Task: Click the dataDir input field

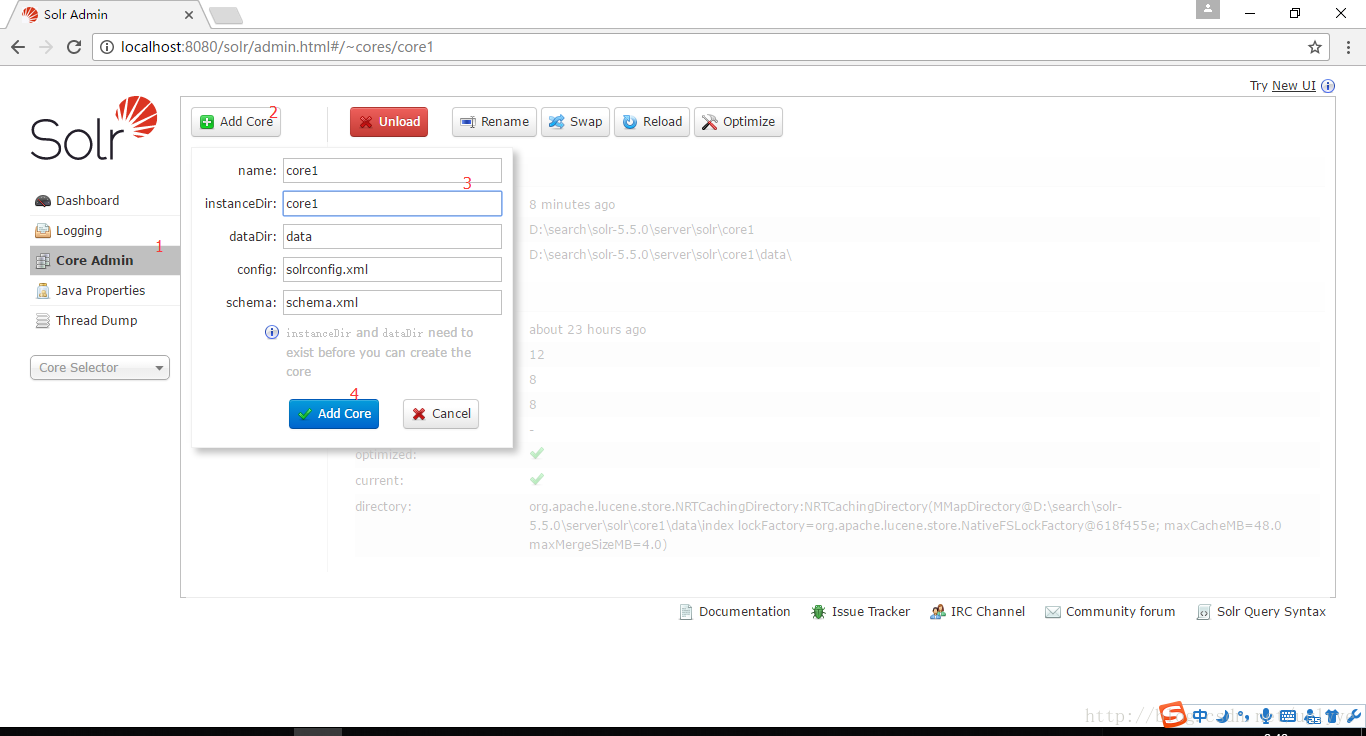Action: pos(392,237)
